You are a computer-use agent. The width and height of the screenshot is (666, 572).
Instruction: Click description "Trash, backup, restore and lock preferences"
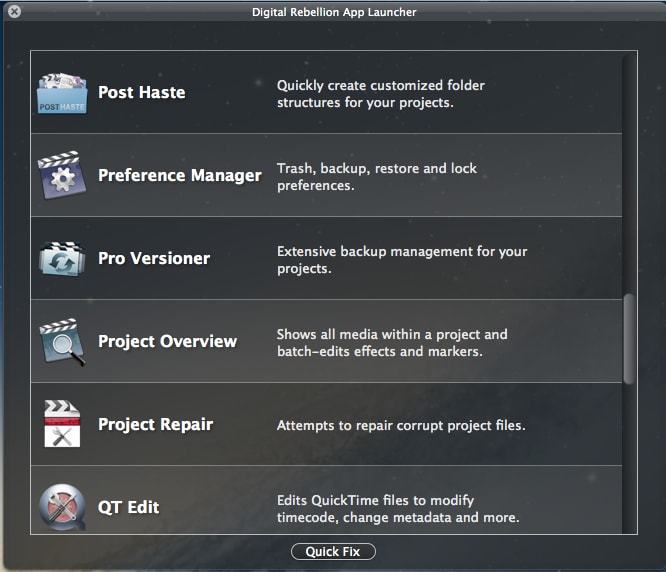click(x=377, y=177)
